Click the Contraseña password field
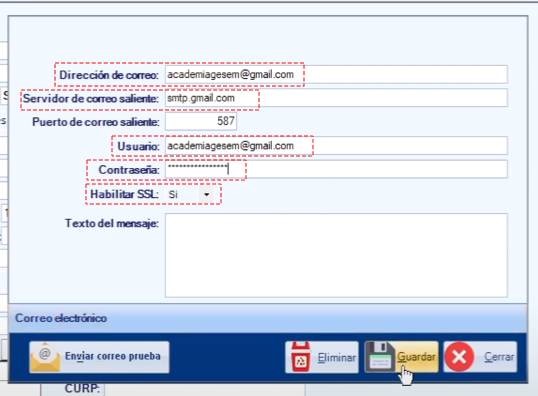Image resolution: width=538 pixels, height=396 pixels. pyautogui.click(x=336, y=169)
